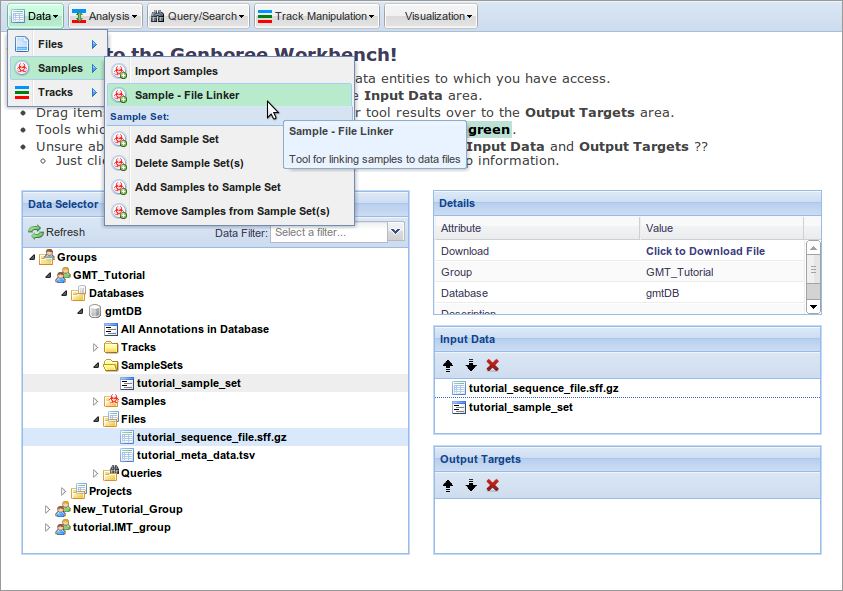Open the Data Filter dropdown arrow
Viewport: 843px width, 591px height.
pos(396,232)
